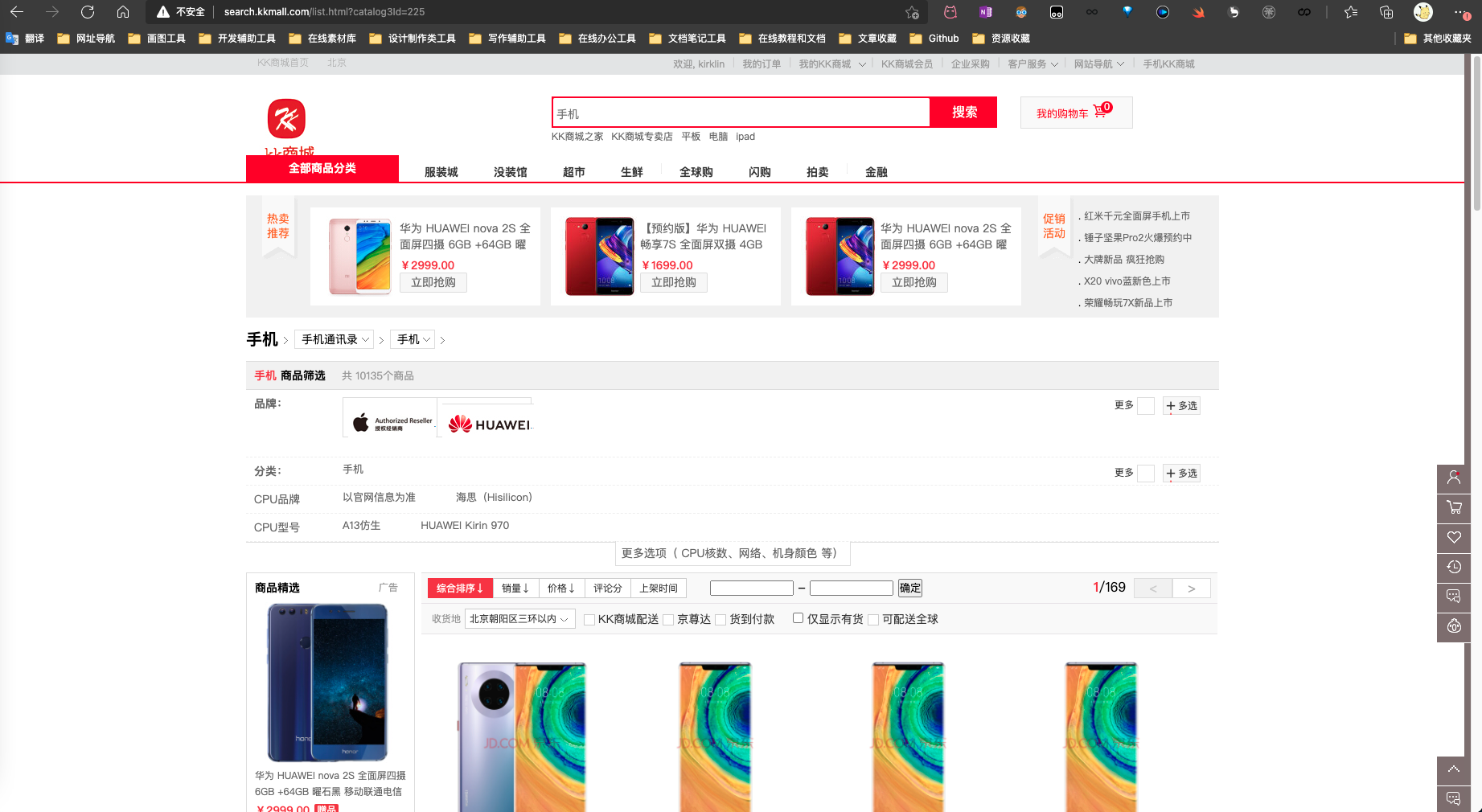Open the 翻译 translate bookmark
This screenshot has width=1482, height=812.
click(x=25, y=39)
